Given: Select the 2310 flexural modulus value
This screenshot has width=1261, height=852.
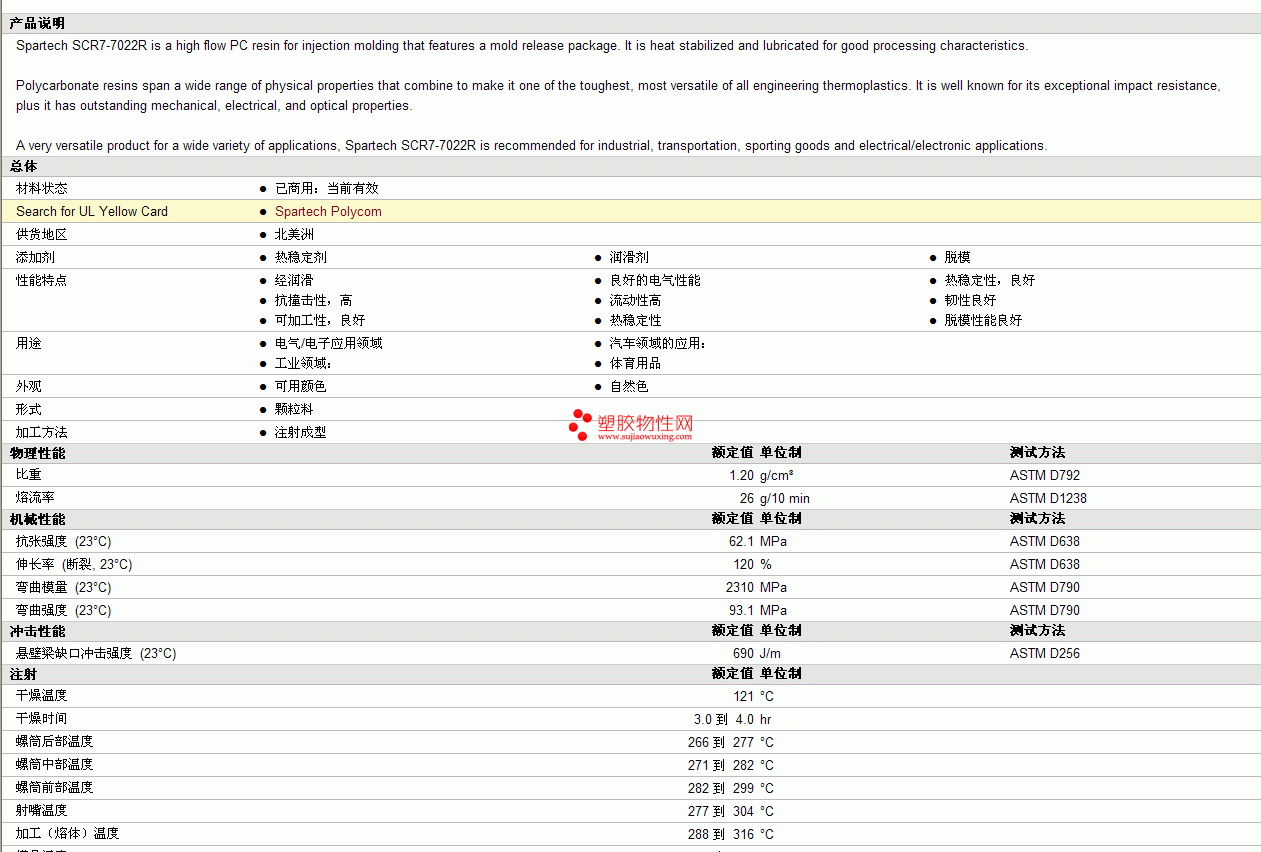Looking at the screenshot, I should [740, 587].
